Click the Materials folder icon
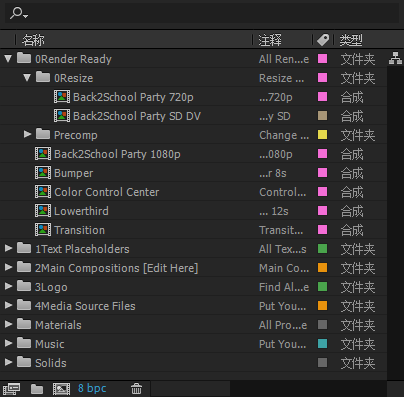The width and height of the screenshot is (404, 397). tap(24, 324)
